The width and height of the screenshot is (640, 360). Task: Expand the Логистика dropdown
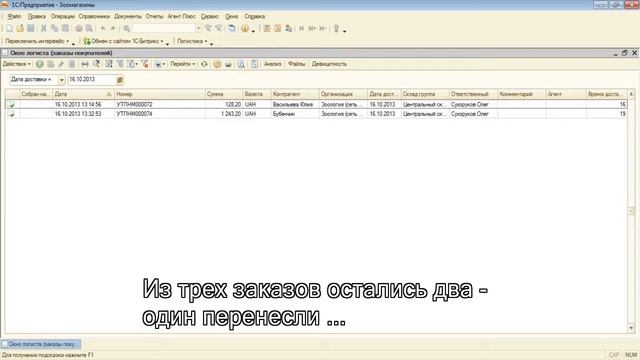coord(192,41)
